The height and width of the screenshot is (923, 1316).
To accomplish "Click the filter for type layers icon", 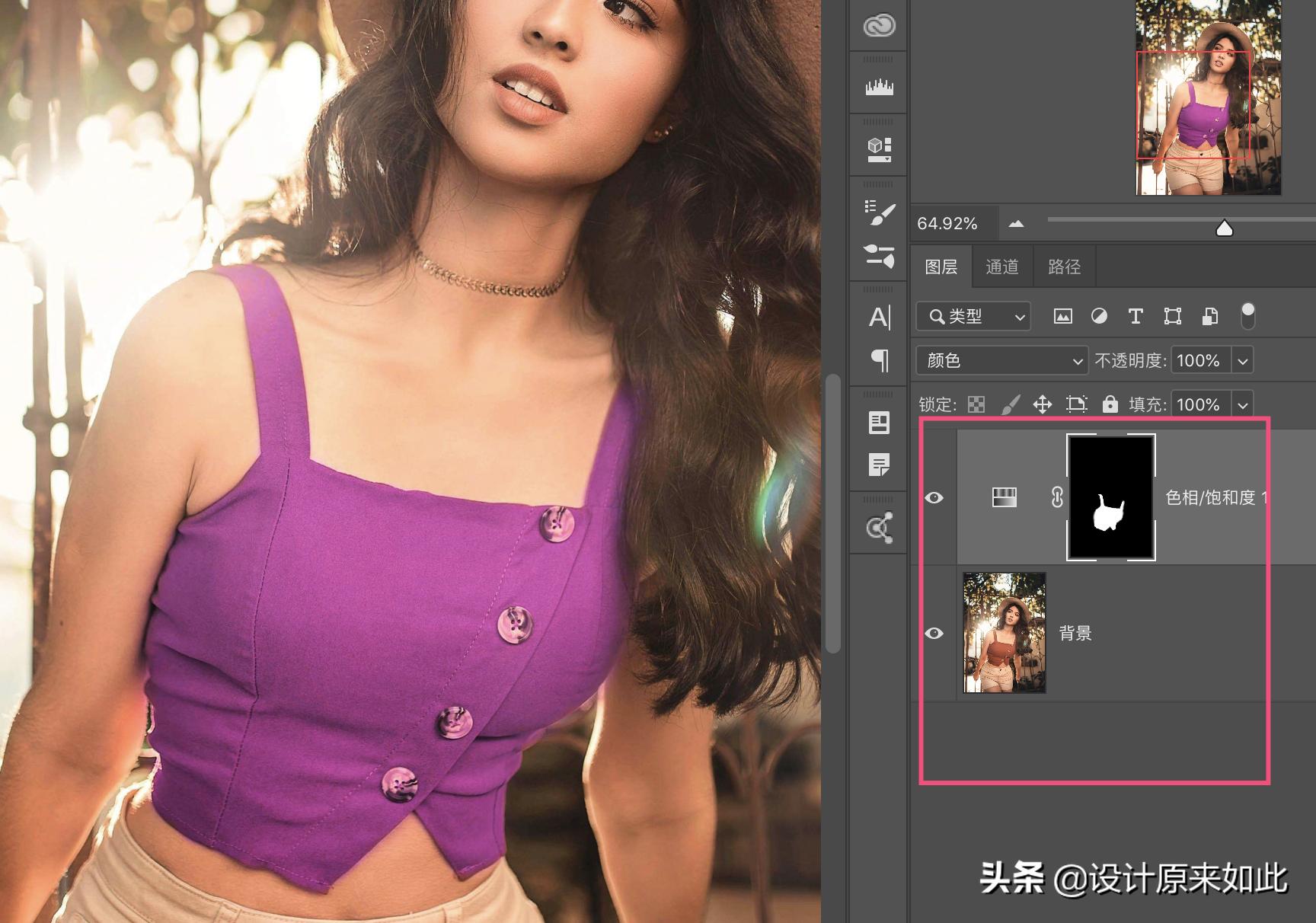I will (1135, 316).
